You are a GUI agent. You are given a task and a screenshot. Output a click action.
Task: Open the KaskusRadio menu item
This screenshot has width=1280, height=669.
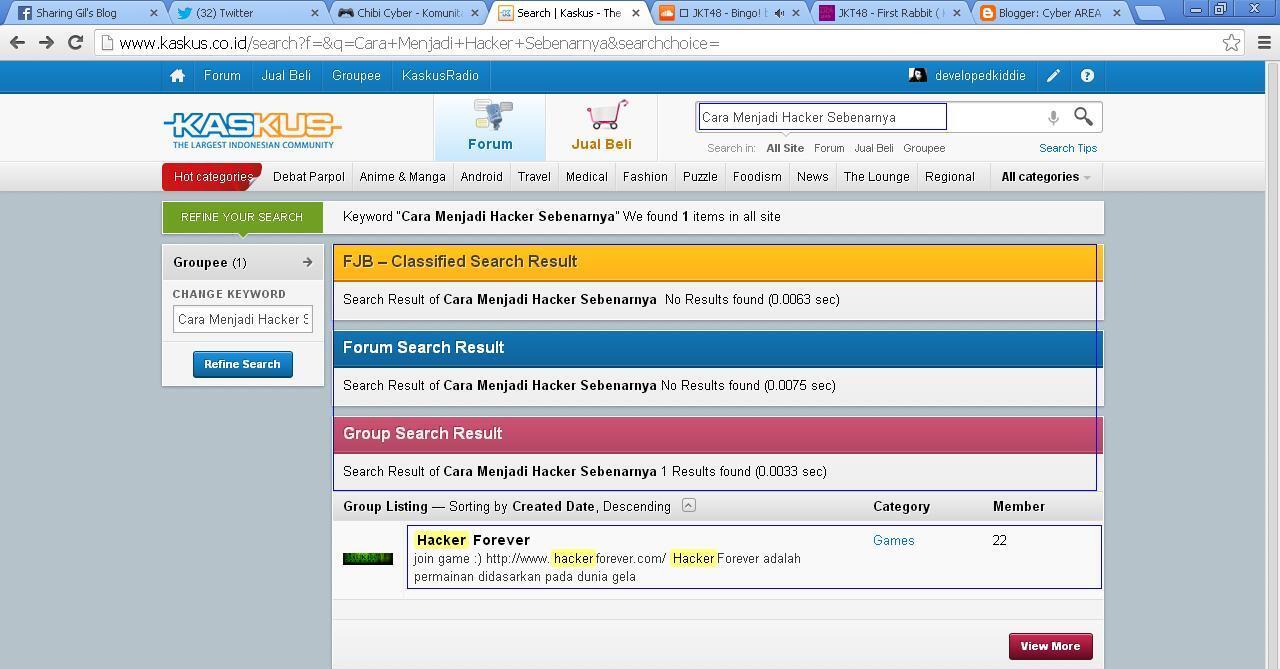pos(440,76)
